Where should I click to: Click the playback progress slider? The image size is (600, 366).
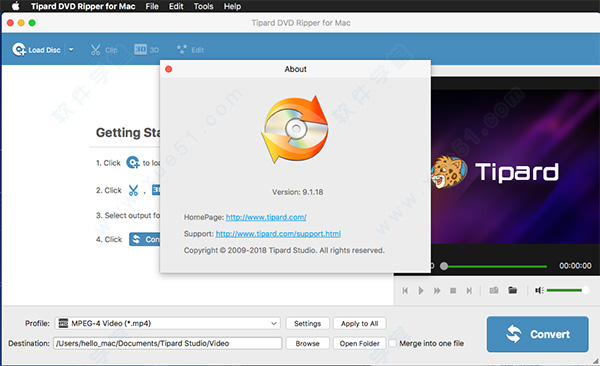pos(494,266)
